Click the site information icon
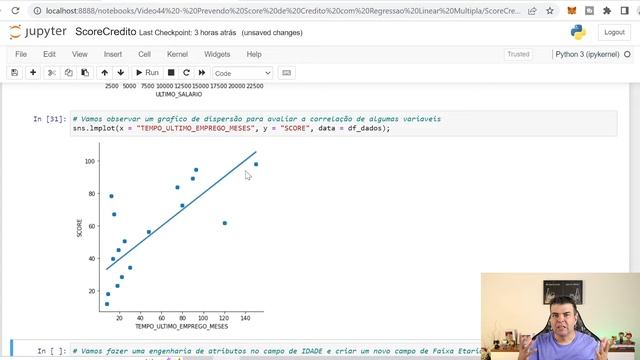The width and height of the screenshot is (640, 360). [37, 11]
